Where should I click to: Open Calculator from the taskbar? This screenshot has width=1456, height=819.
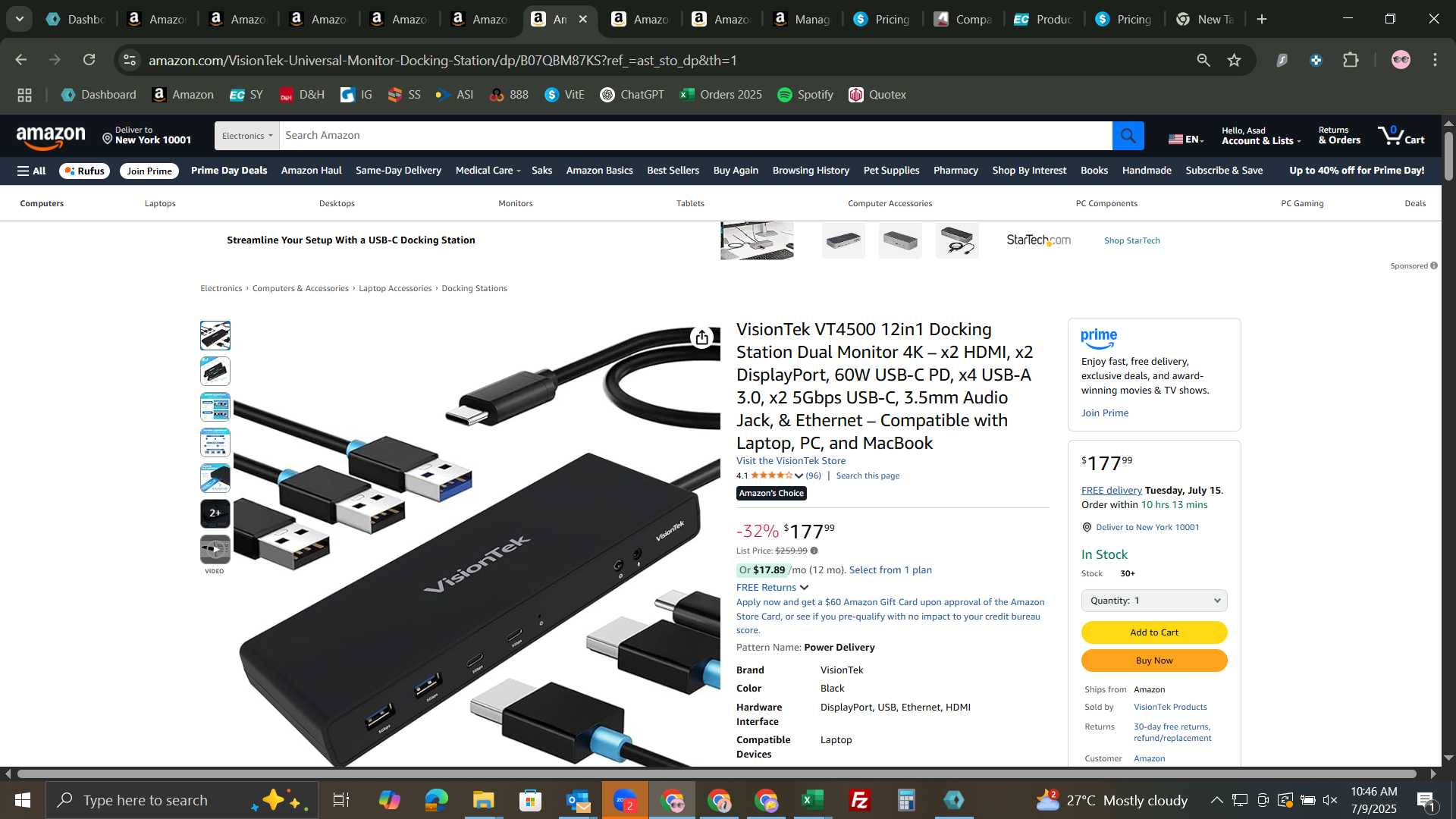pos(906,800)
